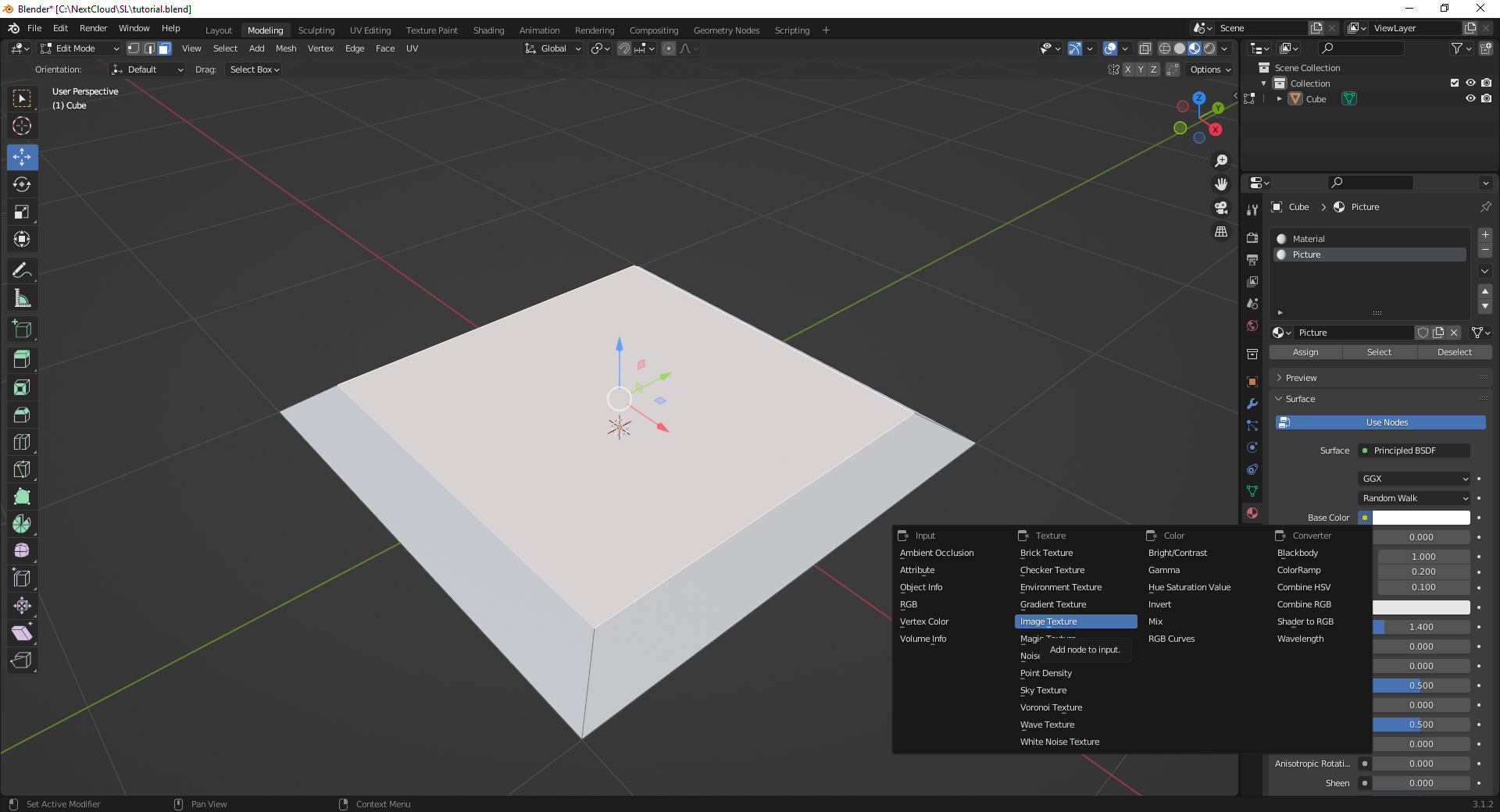Image resolution: width=1500 pixels, height=812 pixels.
Task: Click the Sheen 0.000 slider
Action: [1421, 783]
